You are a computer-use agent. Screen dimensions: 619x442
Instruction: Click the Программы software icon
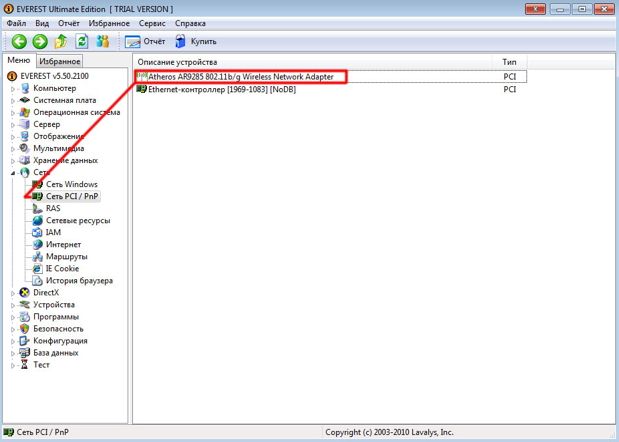[24, 317]
